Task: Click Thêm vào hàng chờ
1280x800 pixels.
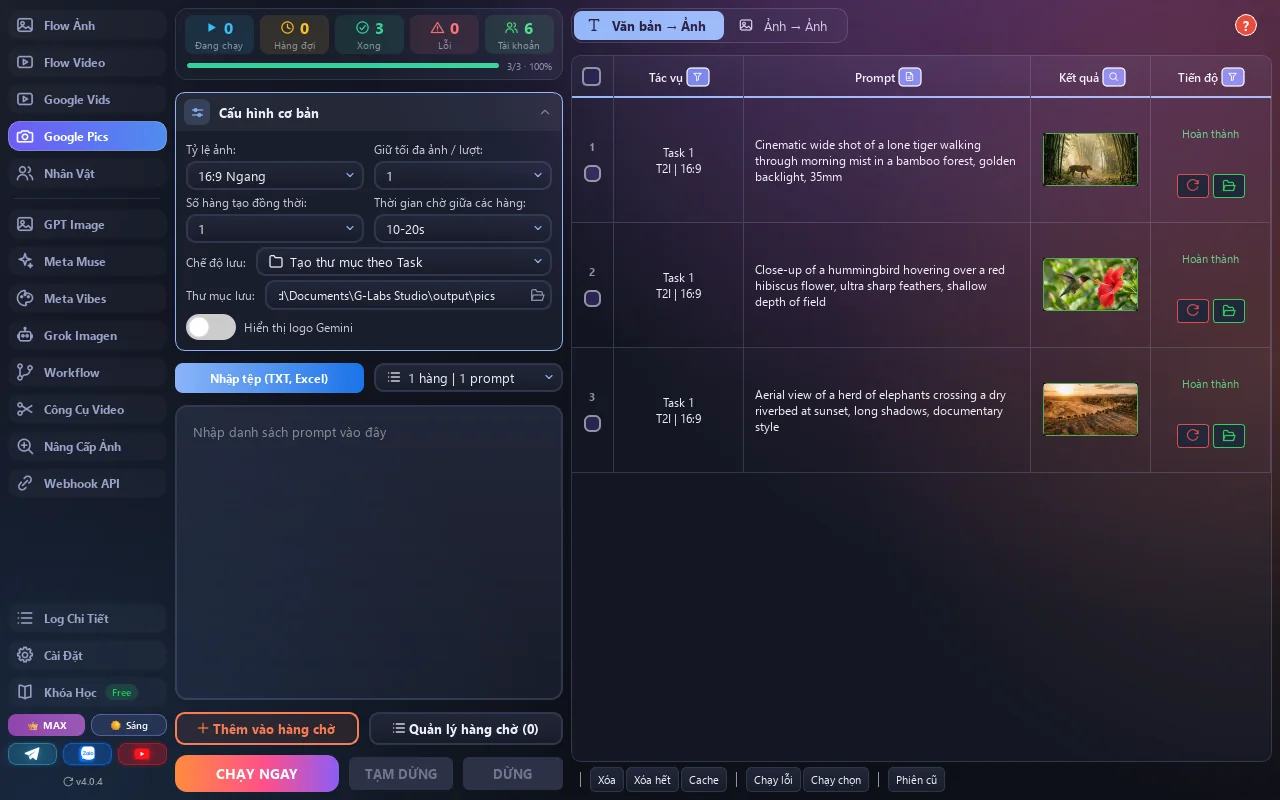Action: [x=267, y=729]
